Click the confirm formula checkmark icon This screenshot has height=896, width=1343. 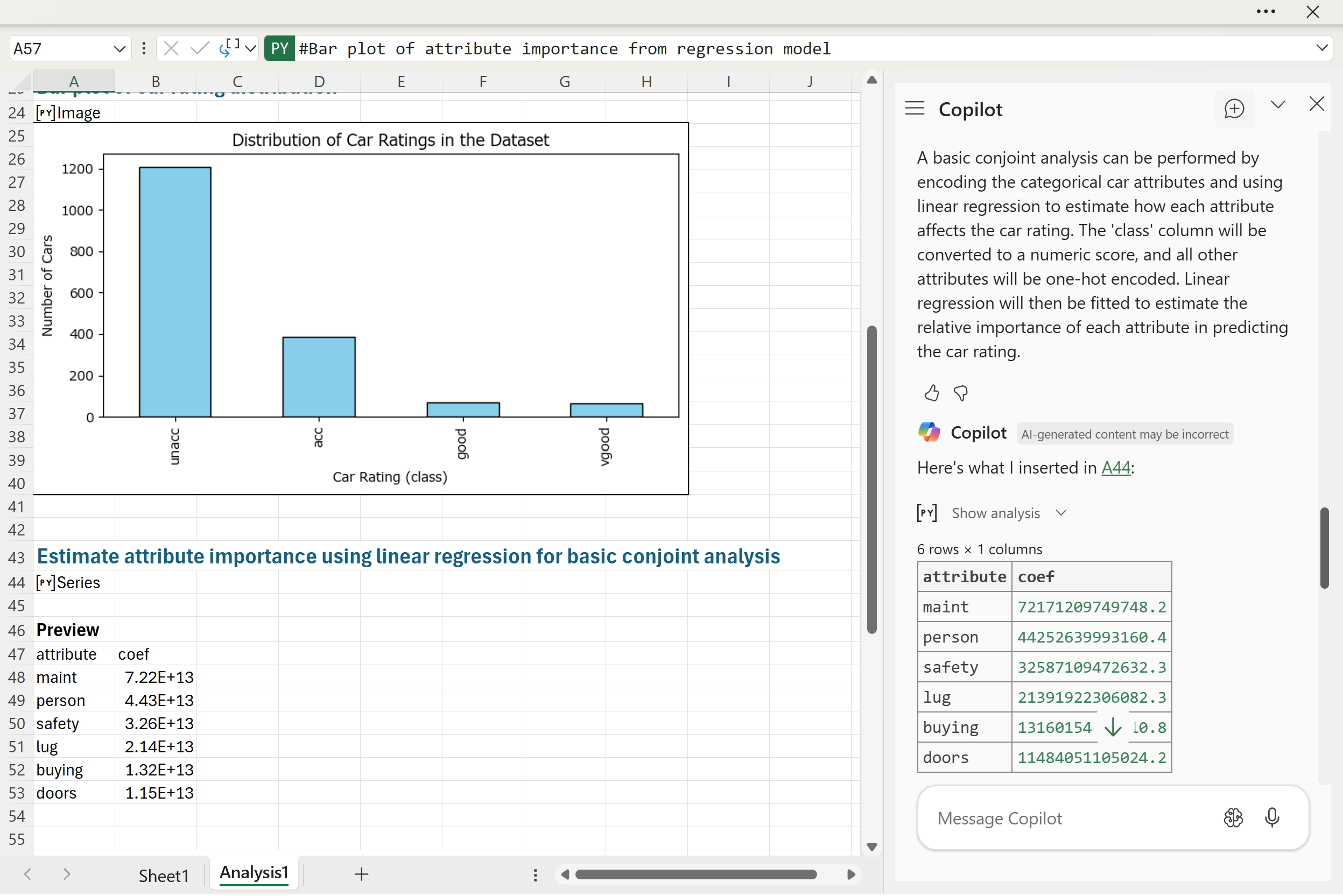200,48
